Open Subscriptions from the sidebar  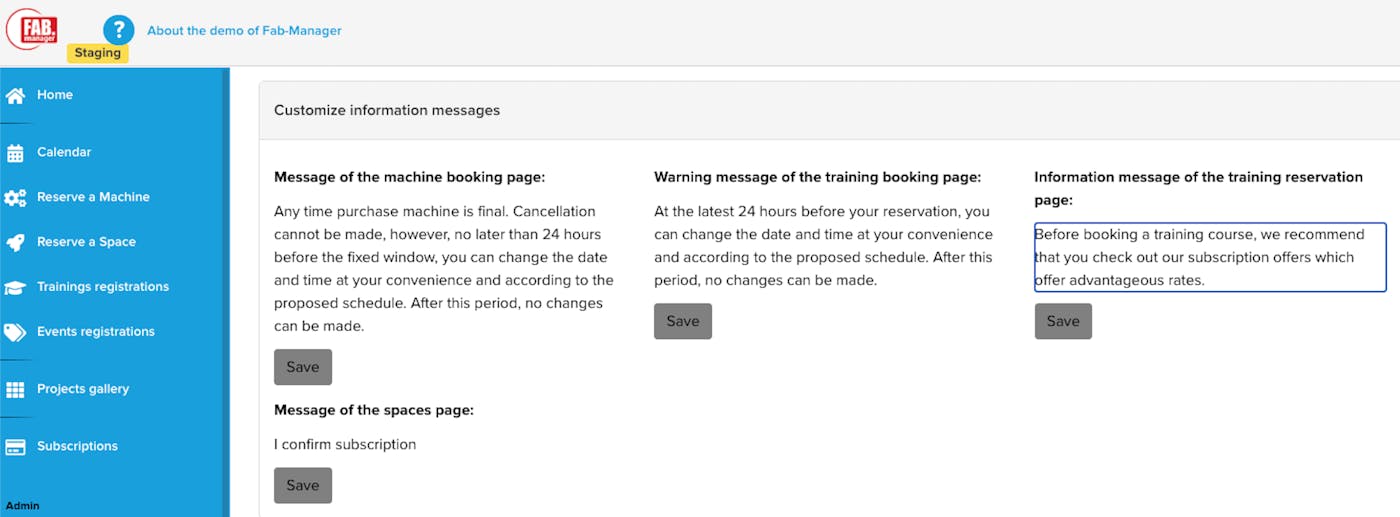click(77, 446)
